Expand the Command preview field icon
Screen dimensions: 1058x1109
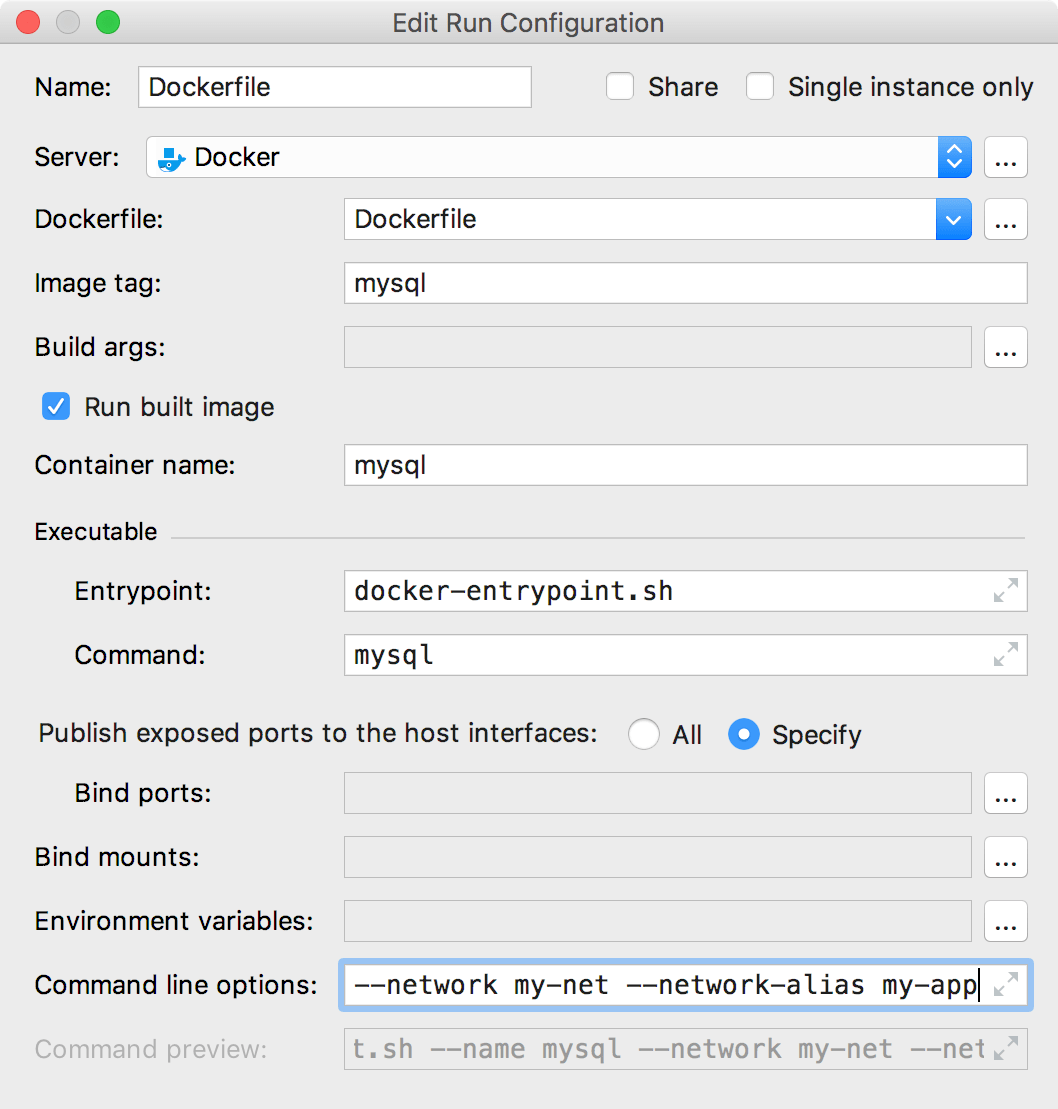click(x=1006, y=1047)
